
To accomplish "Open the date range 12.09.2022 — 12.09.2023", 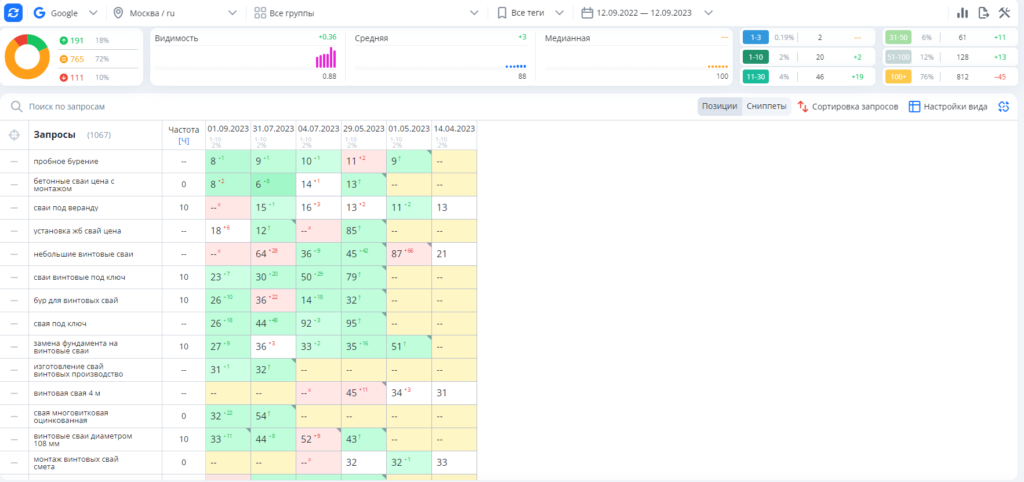I will pos(647,13).
